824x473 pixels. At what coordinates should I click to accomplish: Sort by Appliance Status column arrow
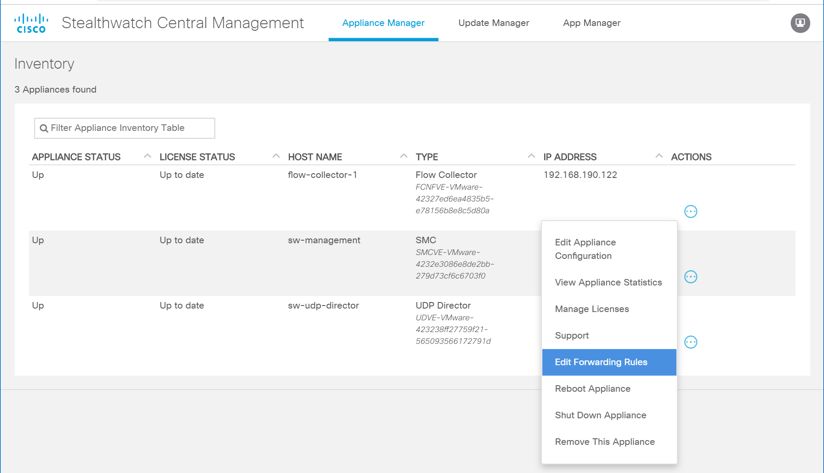pos(148,156)
